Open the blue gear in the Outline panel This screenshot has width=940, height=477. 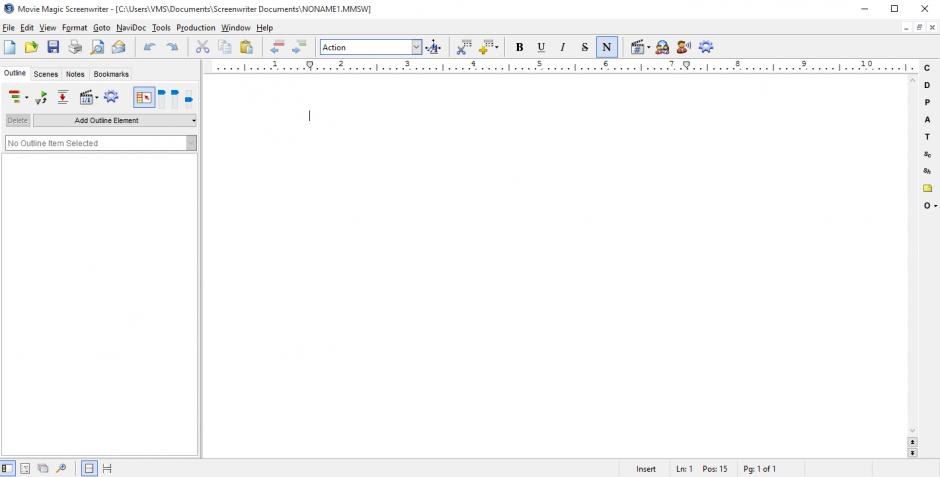111,96
